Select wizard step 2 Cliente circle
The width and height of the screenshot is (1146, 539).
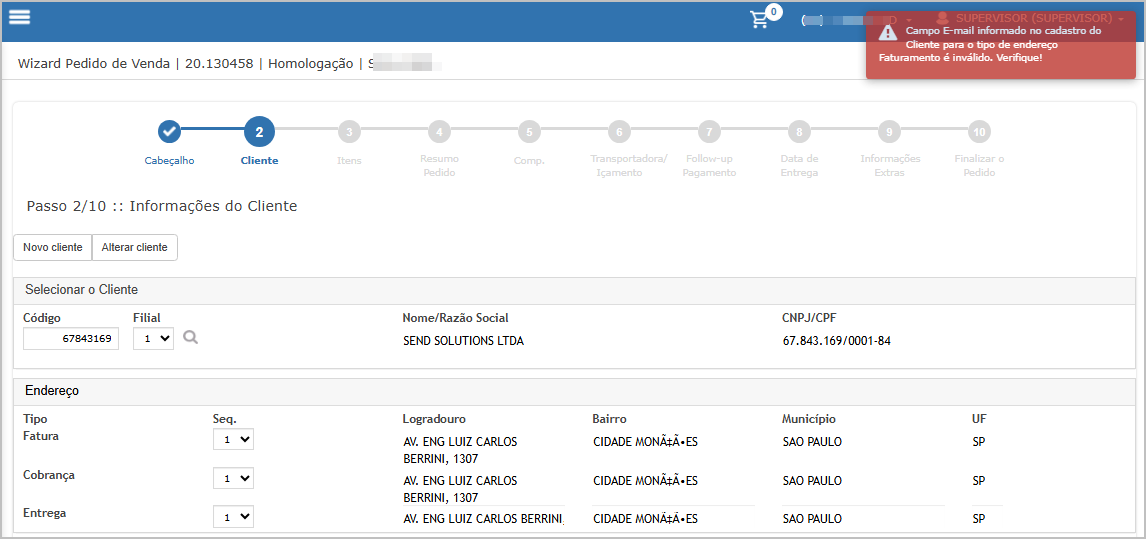[259, 131]
